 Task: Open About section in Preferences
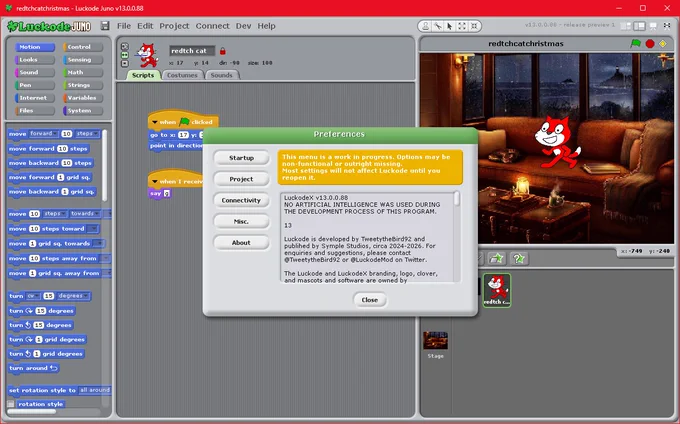coord(242,243)
